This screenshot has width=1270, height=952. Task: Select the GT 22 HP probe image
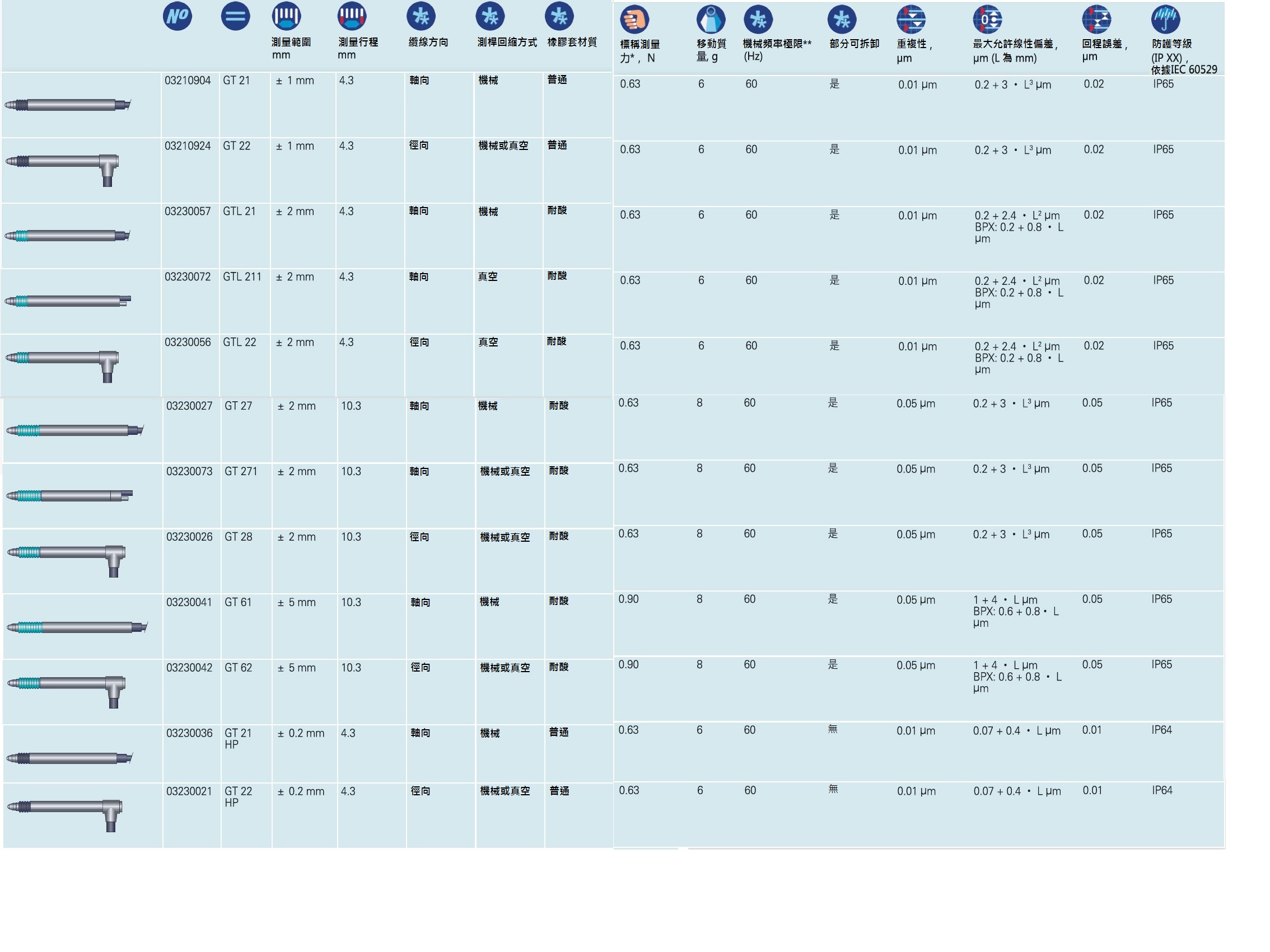[x=64, y=815]
